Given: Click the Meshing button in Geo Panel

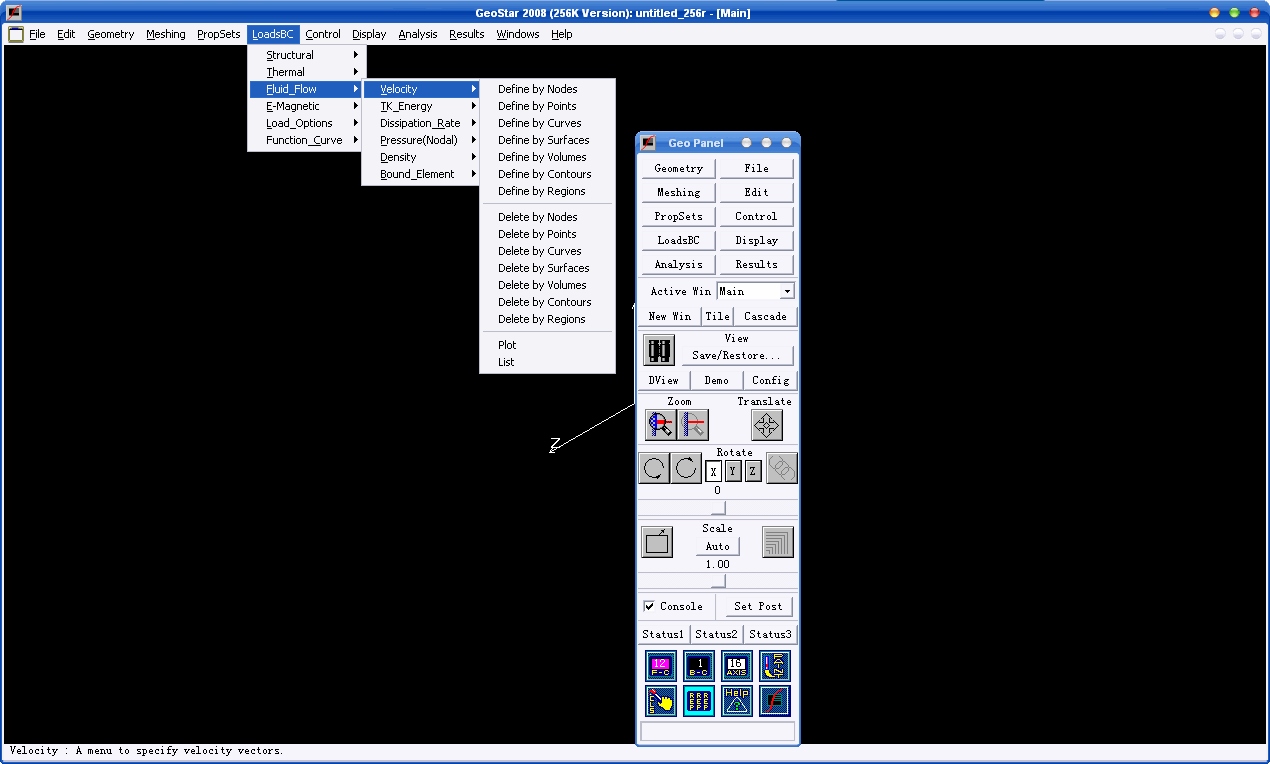Looking at the screenshot, I should pos(679,192).
